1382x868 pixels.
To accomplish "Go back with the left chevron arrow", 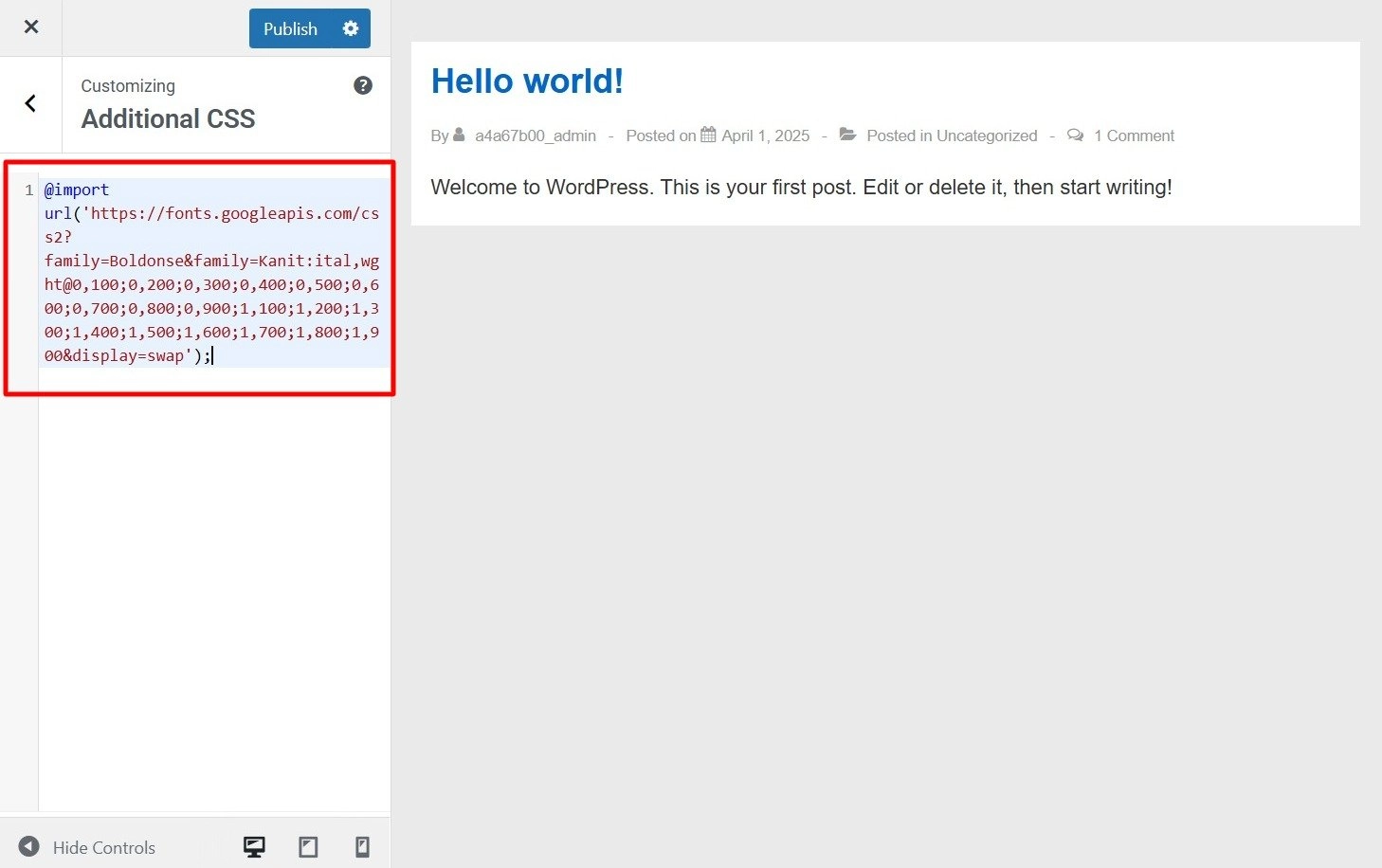I will pyautogui.click(x=30, y=103).
